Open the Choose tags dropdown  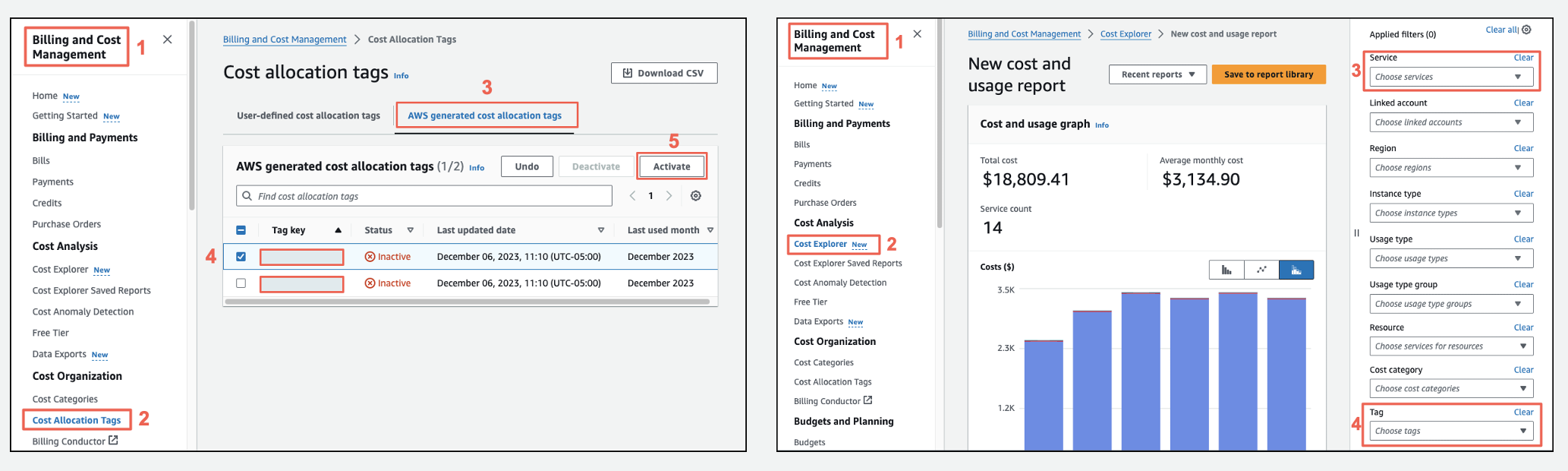click(1451, 431)
